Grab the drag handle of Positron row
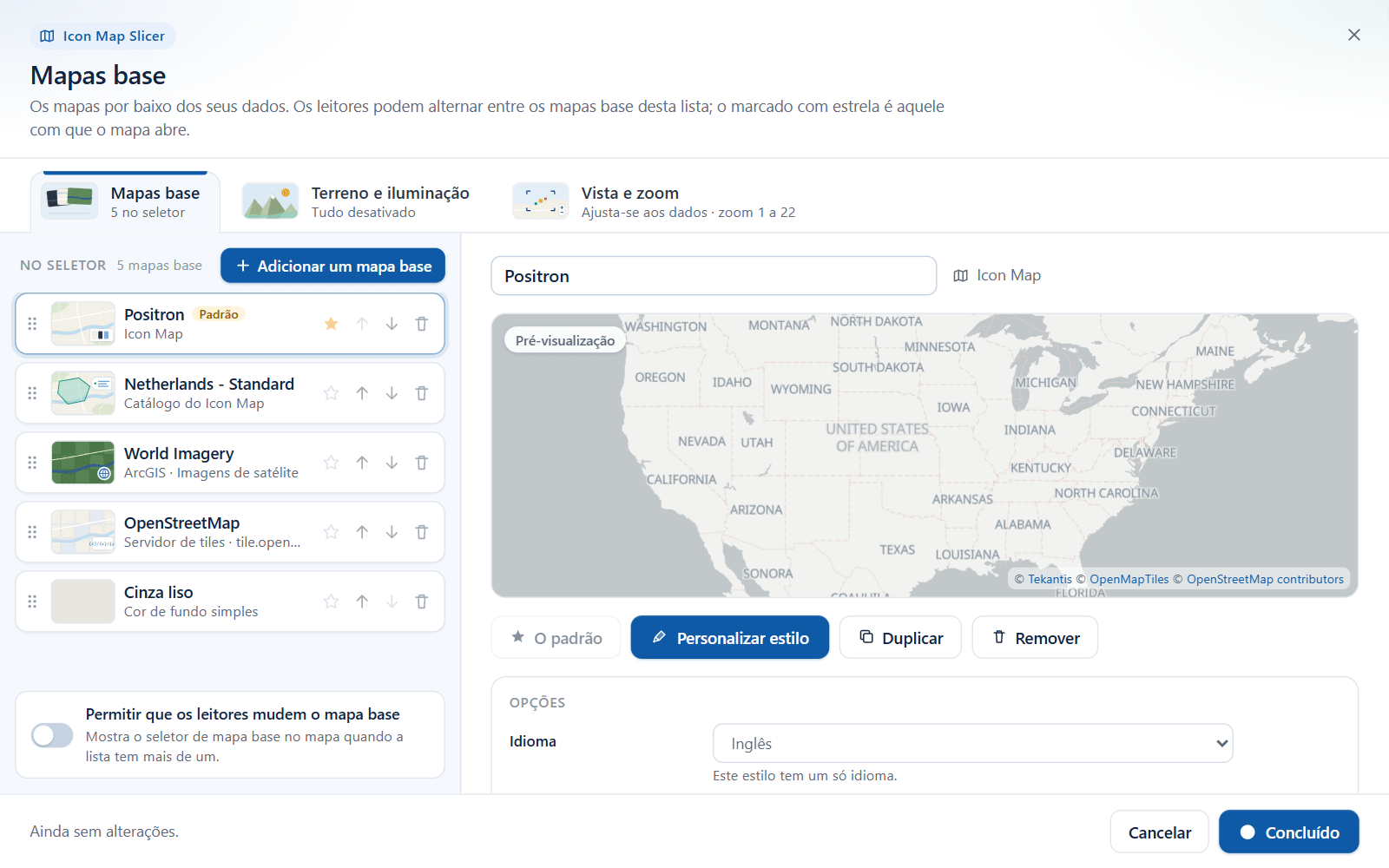Image resolution: width=1389 pixels, height=868 pixels. point(32,324)
